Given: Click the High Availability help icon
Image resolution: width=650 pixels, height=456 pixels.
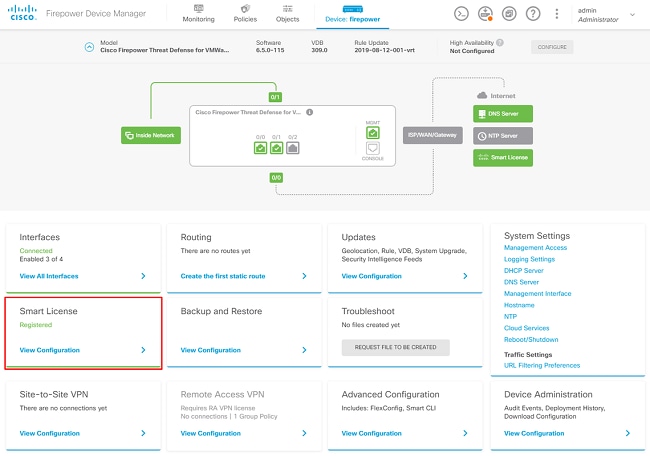Looking at the screenshot, I should click(500, 43).
